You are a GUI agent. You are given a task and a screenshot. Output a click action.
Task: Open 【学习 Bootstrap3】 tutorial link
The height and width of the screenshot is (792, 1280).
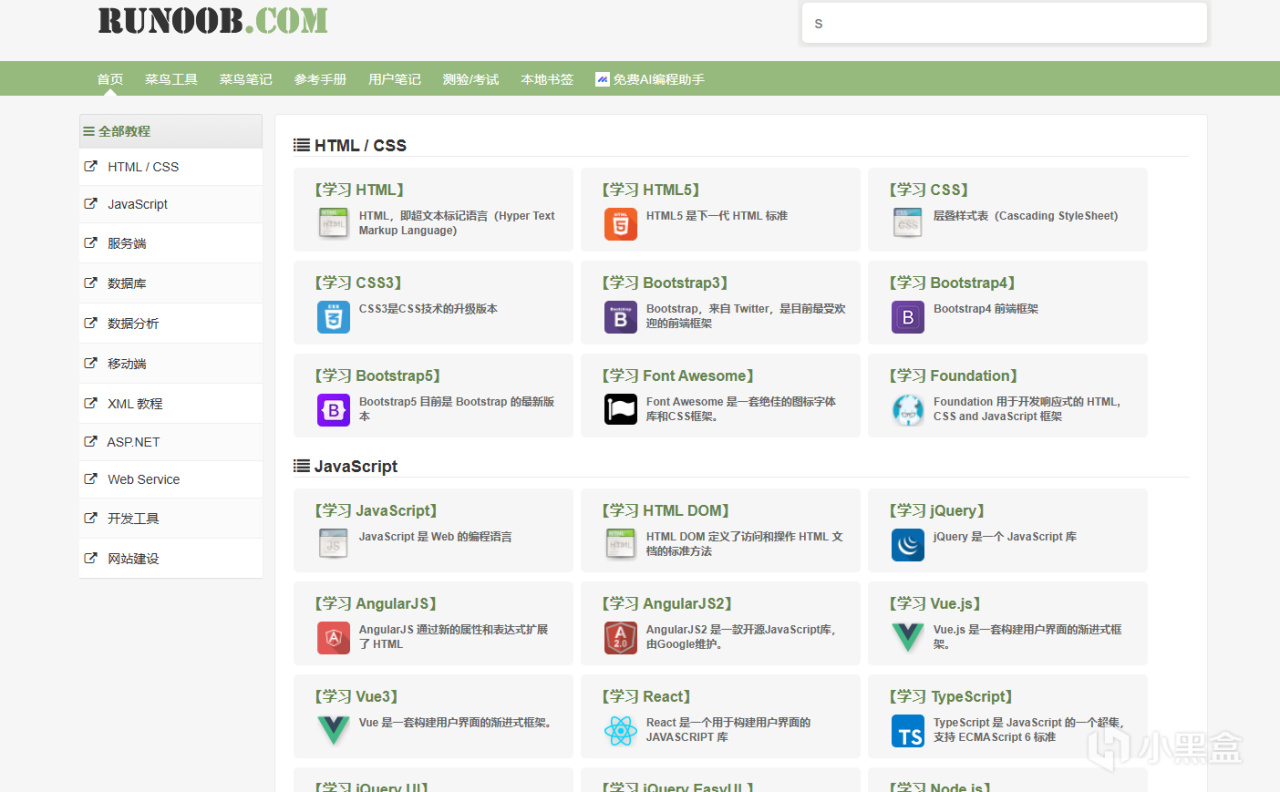[665, 283]
